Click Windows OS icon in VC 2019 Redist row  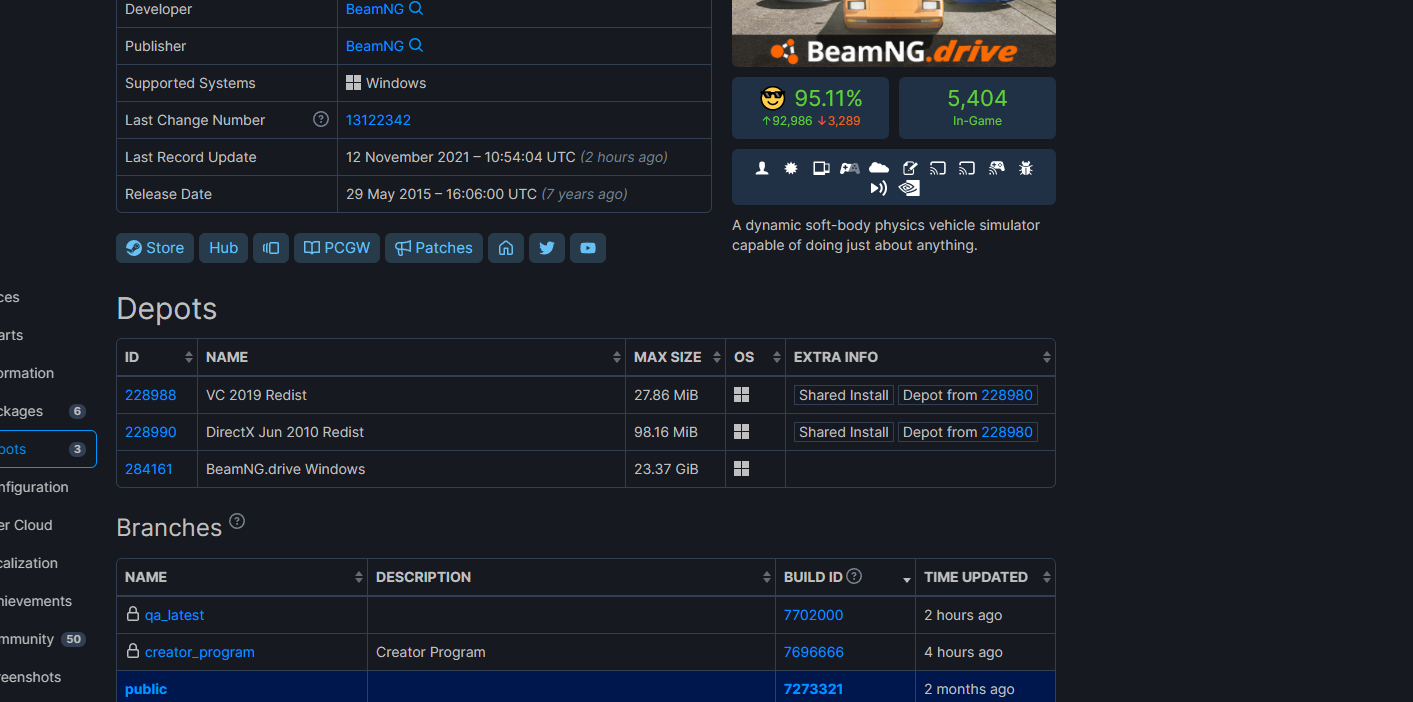pyautogui.click(x=742, y=395)
